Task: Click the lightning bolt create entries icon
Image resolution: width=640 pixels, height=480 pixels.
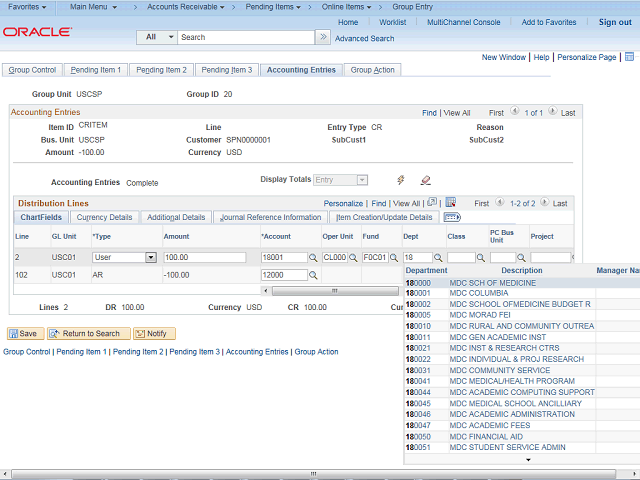Action: click(x=401, y=180)
